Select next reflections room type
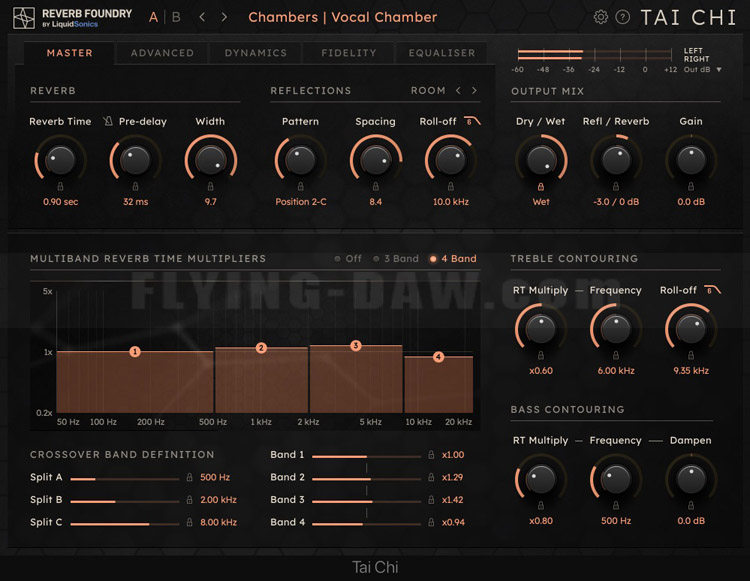This screenshot has width=750, height=581. 474,90
